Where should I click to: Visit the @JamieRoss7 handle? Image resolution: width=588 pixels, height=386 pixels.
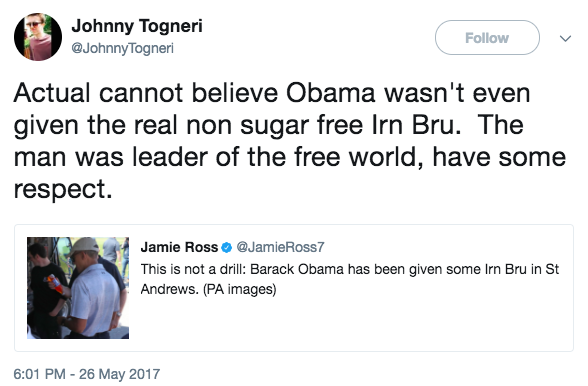coord(280,247)
